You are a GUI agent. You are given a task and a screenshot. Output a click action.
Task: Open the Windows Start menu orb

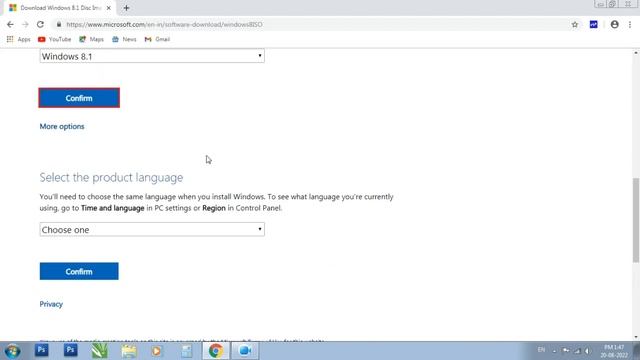12,351
